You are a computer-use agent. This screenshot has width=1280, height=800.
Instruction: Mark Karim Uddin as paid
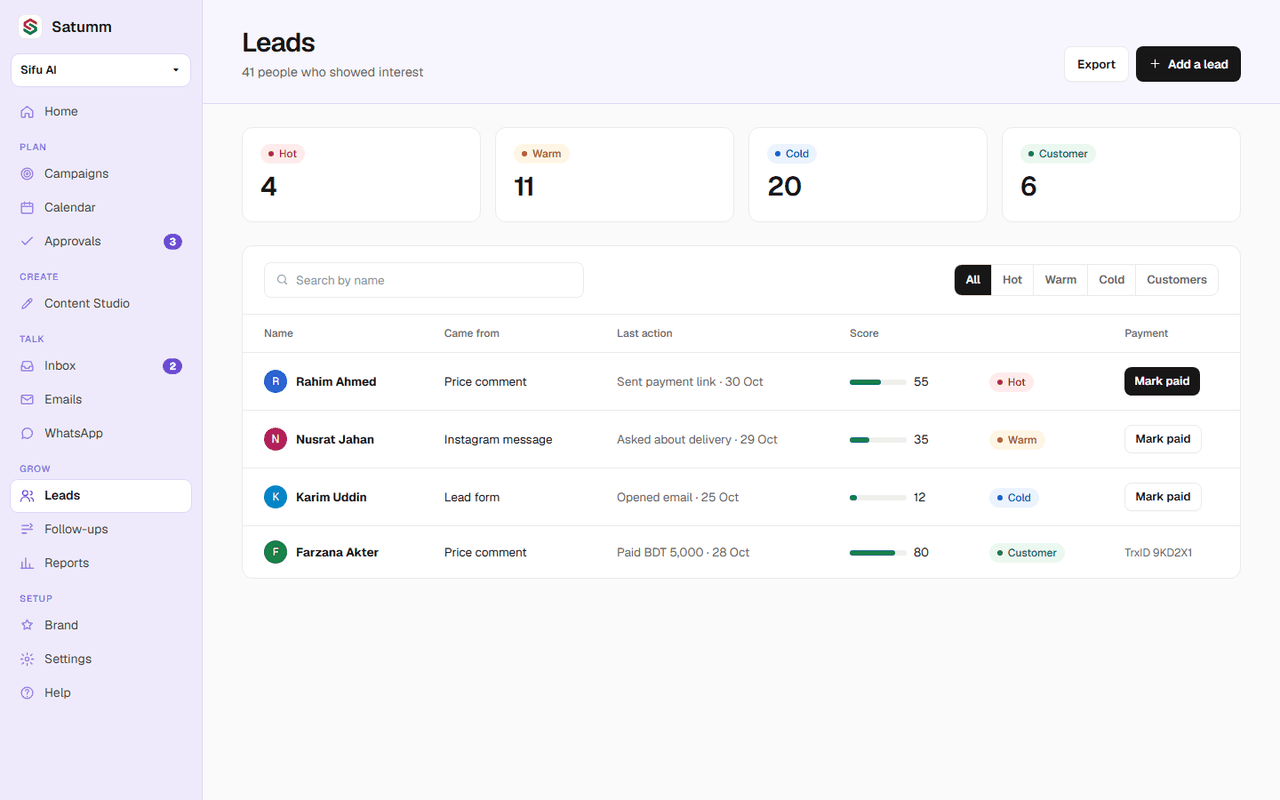[1163, 497]
